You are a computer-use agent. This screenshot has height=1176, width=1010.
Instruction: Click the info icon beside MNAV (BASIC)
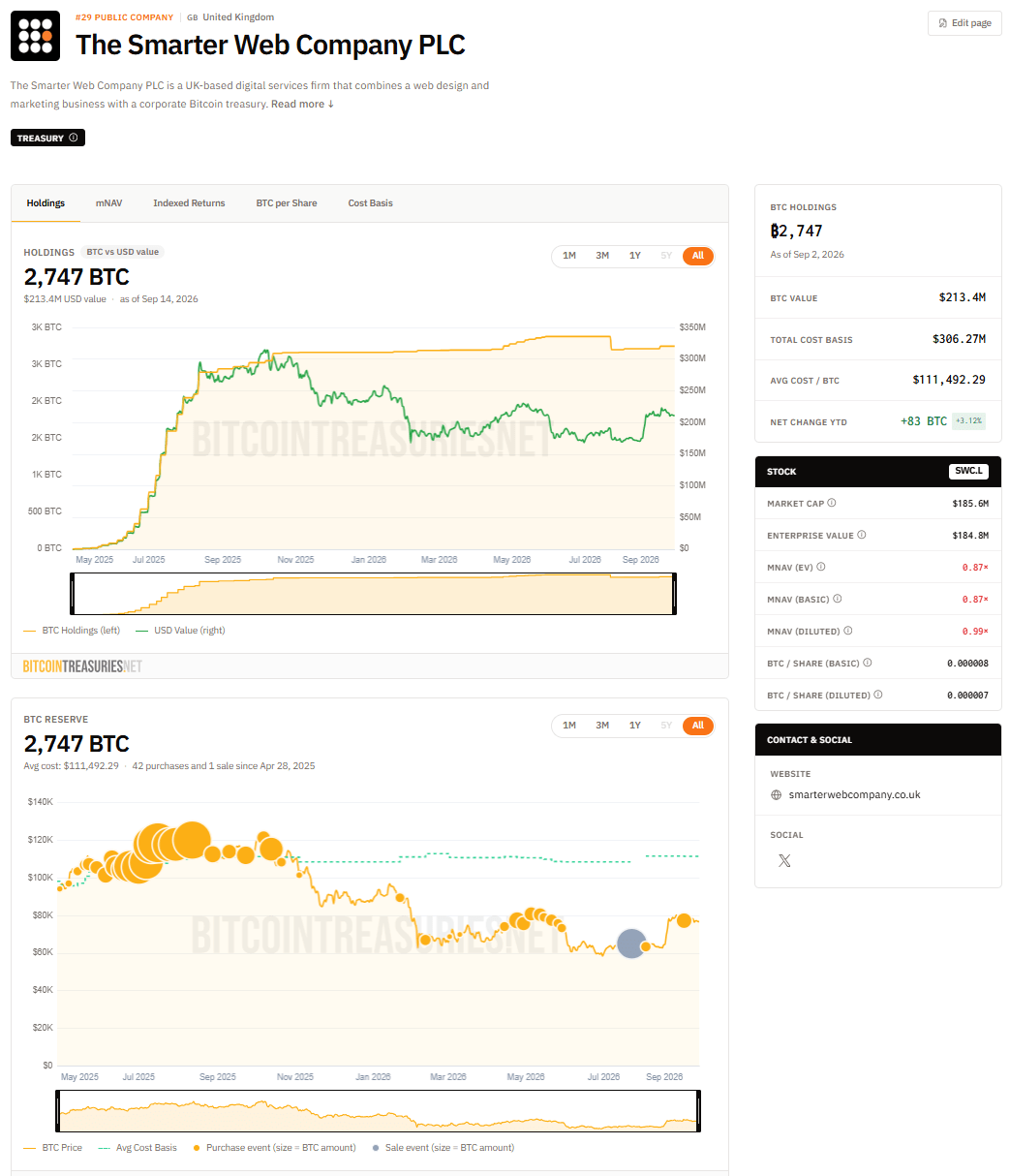coord(838,599)
